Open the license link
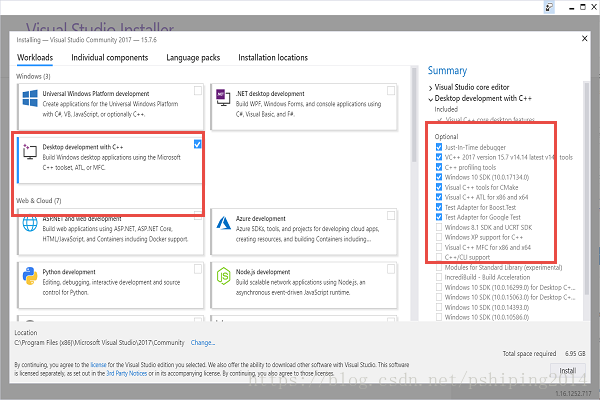The image size is (600, 400). tap(98, 365)
